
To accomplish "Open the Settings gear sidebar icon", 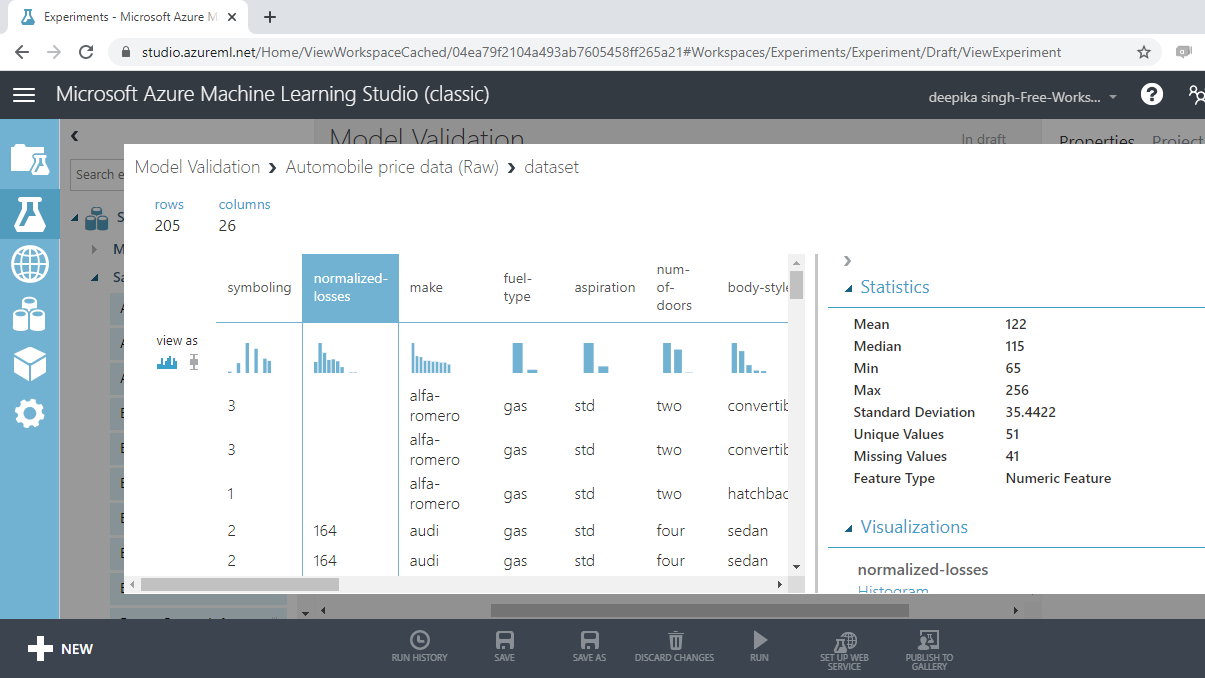I will [29, 413].
